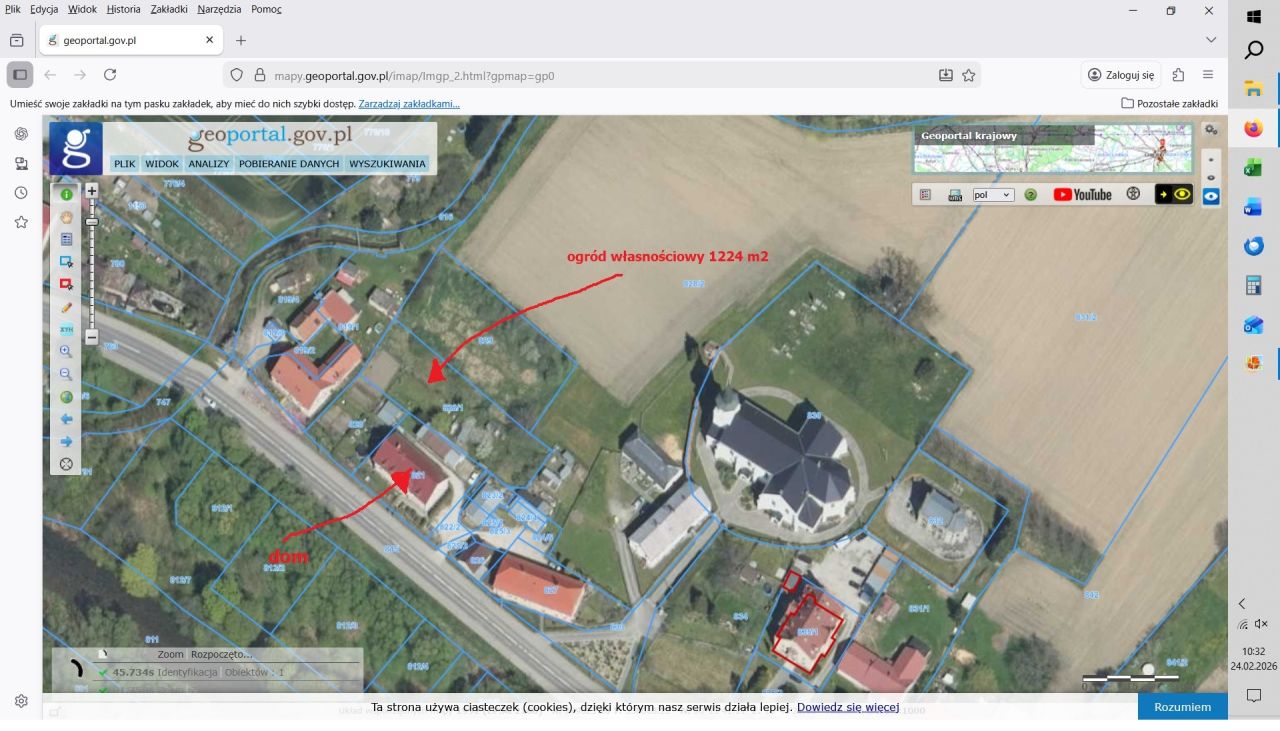Accept cookies with Rozumiem button
Viewport: 1280px width, 731px height.
1183,707
